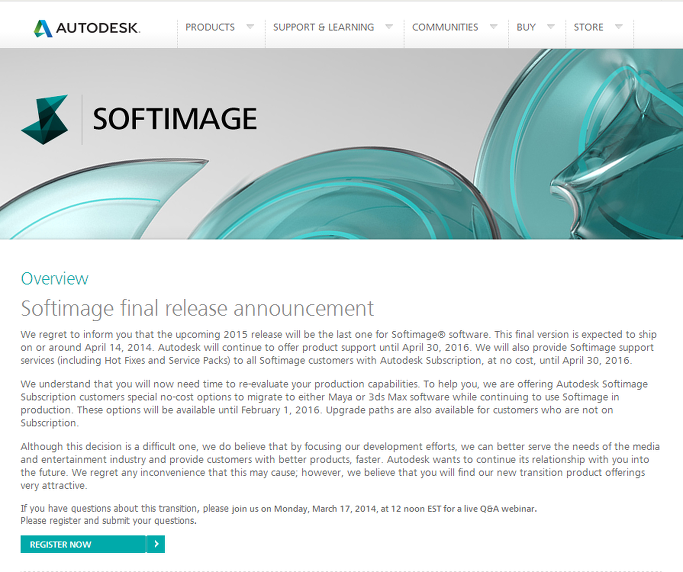Click the SOFTIMAGE banner title text
683x572 pixels.
[x=175, y=118]
